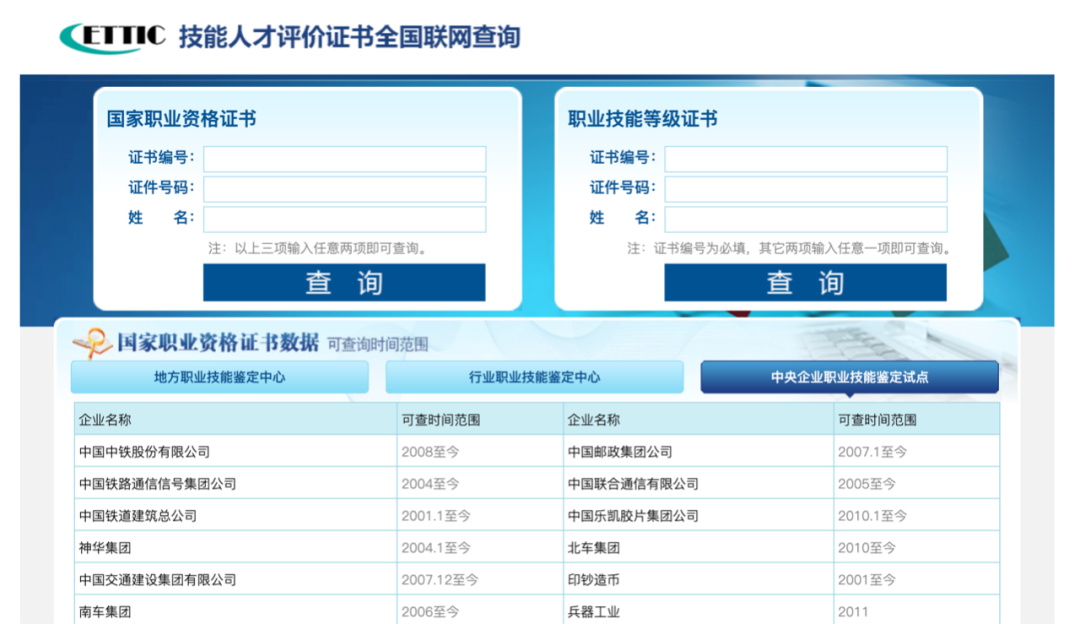This screenshot has width=1080, height=624.
Task: Switch to 行业职业技能鉴定中心 tab
Action: coord(534,377)
